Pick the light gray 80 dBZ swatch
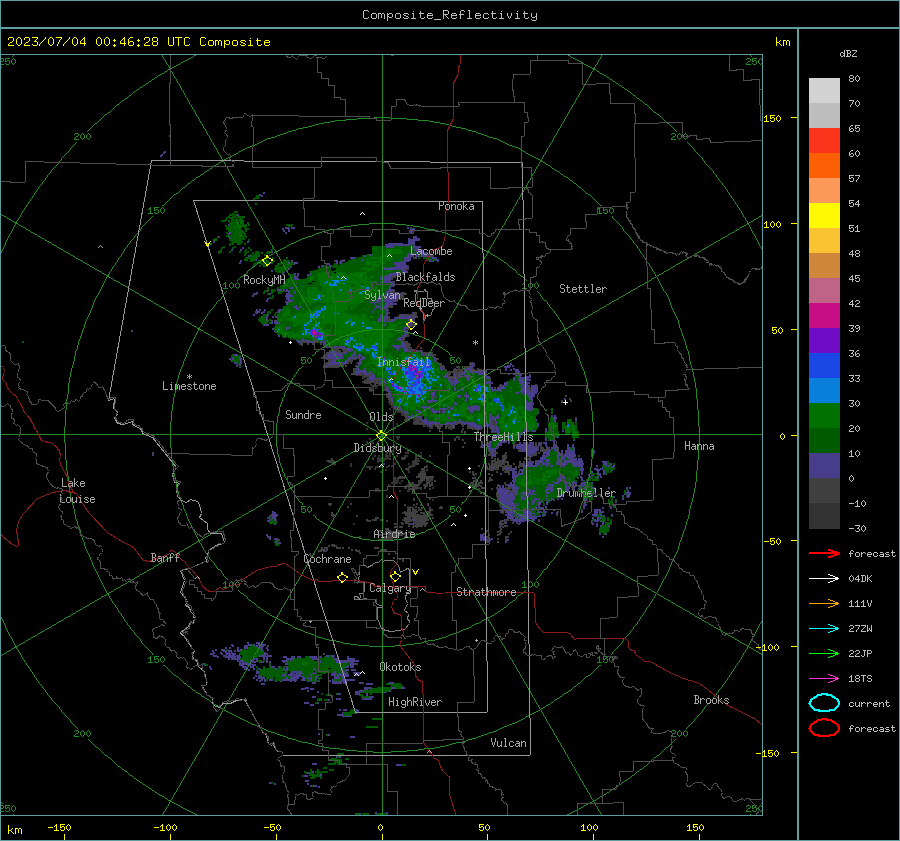Screen dimensions: 900x841 click(824, 90)
